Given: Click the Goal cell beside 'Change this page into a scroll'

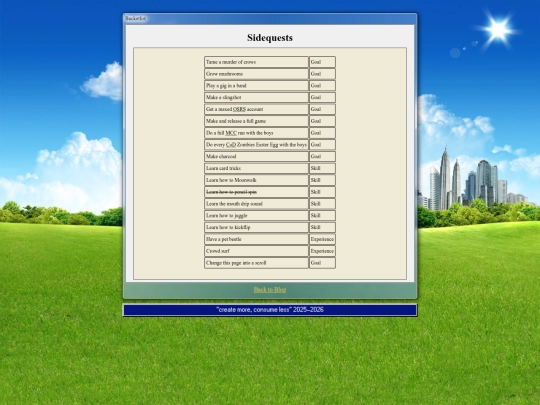Looking at the screenshot, I should (x=322, y=262).
